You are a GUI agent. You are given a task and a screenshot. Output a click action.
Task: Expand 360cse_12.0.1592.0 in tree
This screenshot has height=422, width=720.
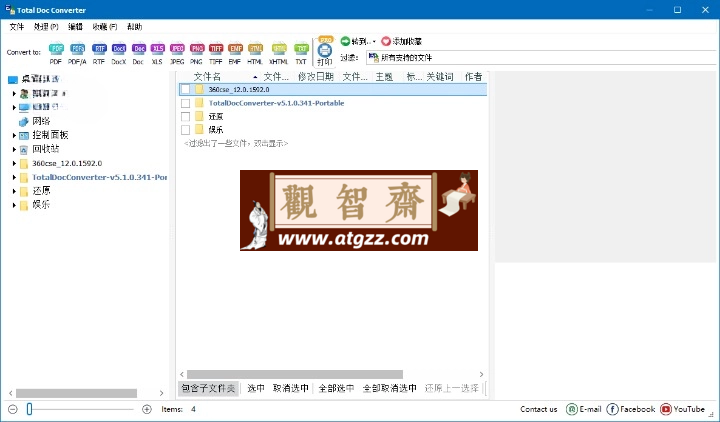pos(14,163)
